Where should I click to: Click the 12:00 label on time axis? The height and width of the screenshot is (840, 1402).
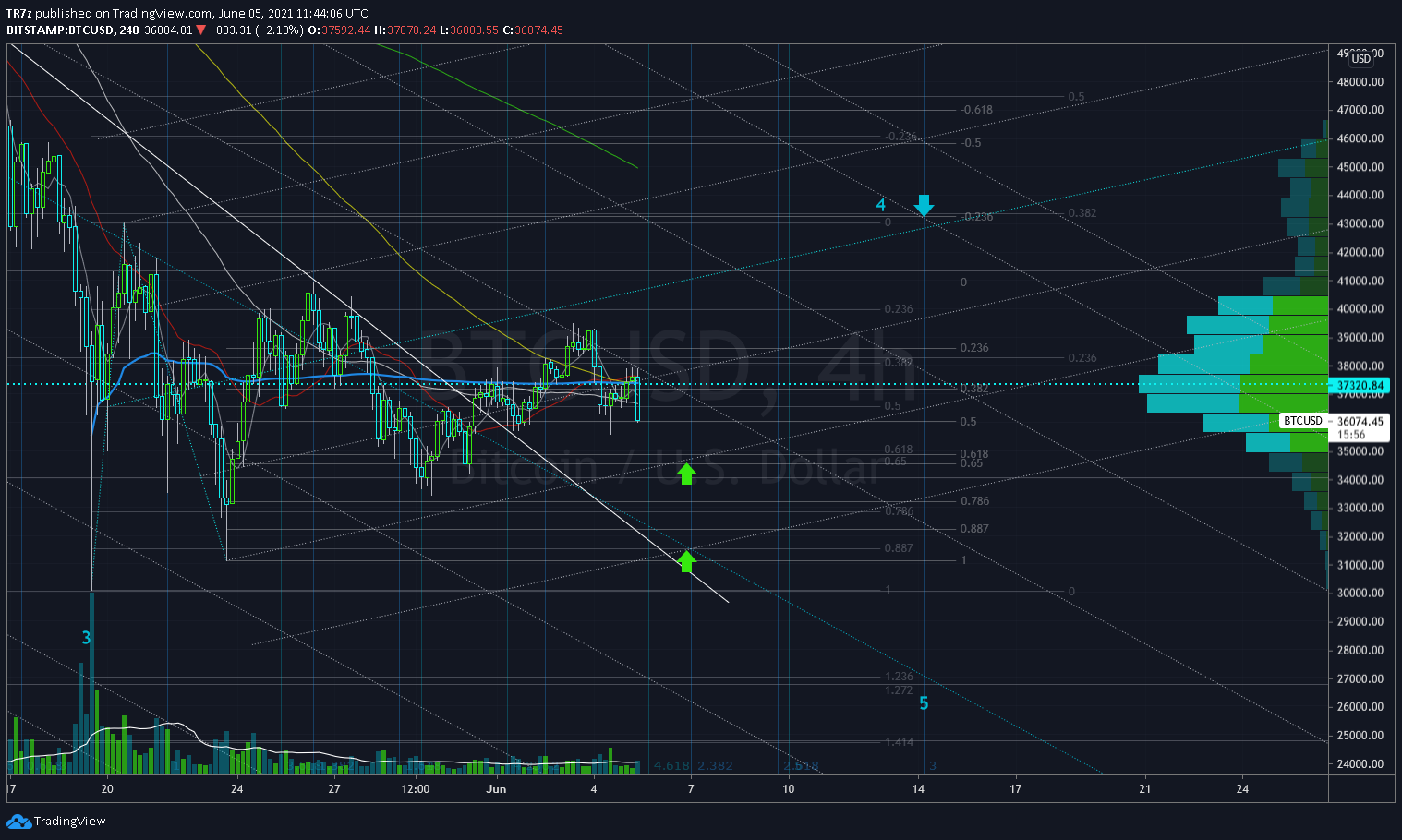[416, 789]
